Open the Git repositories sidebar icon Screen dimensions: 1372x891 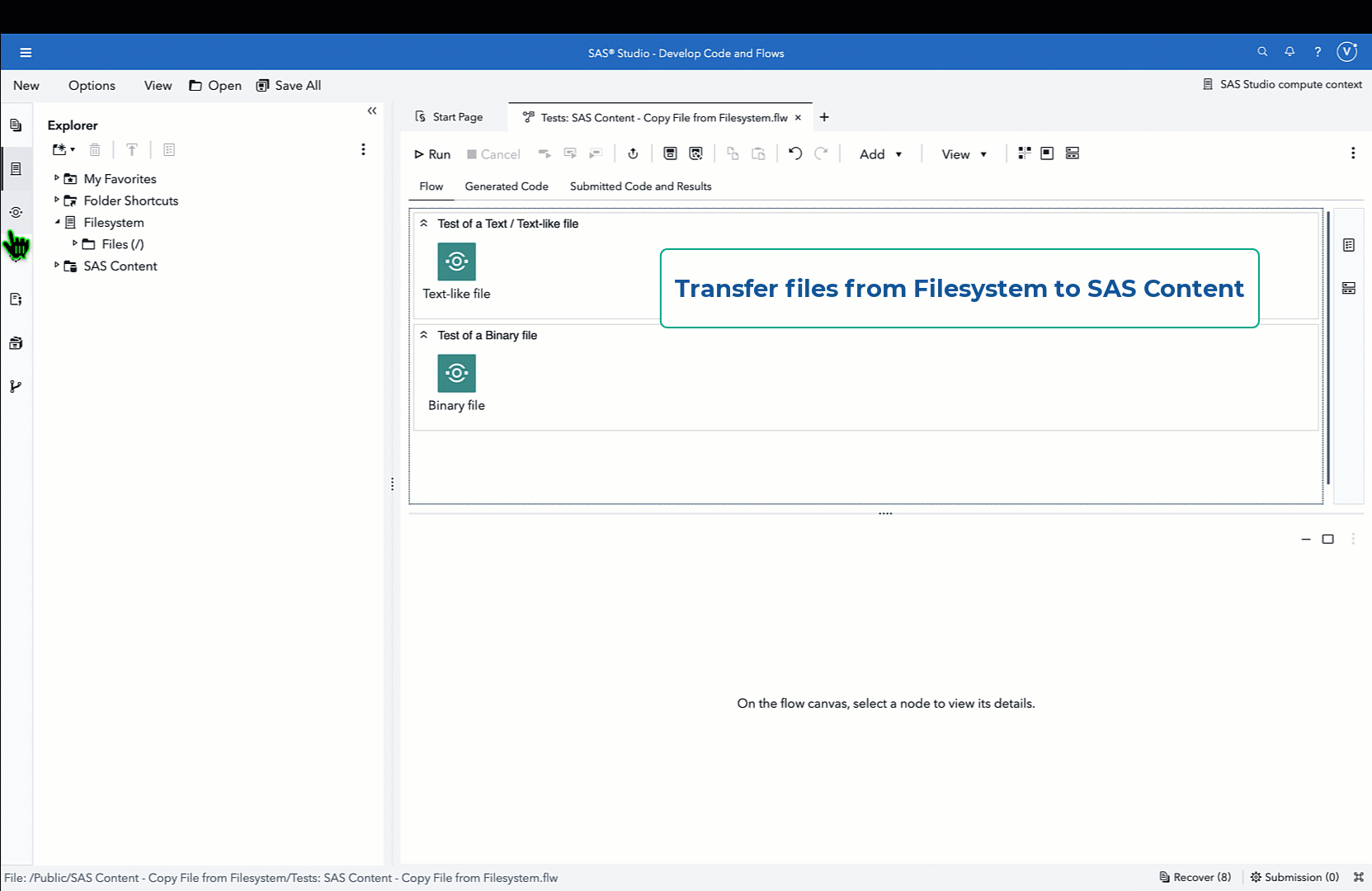point(16,386)
